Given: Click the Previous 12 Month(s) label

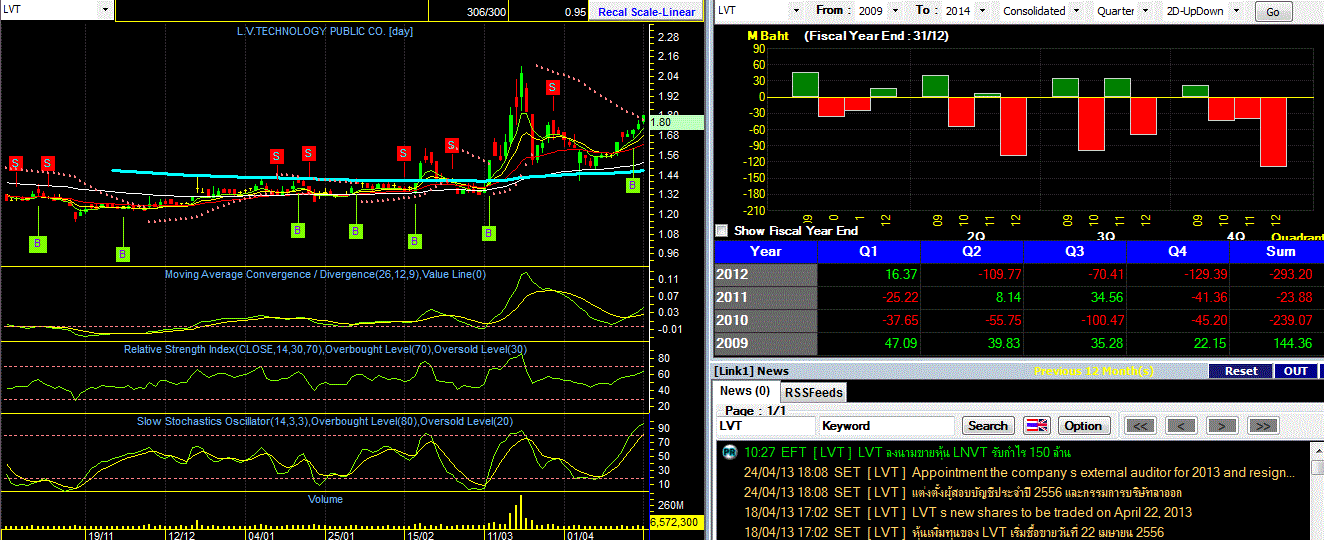Looking at the screenshot, I should click(1094, 371).
